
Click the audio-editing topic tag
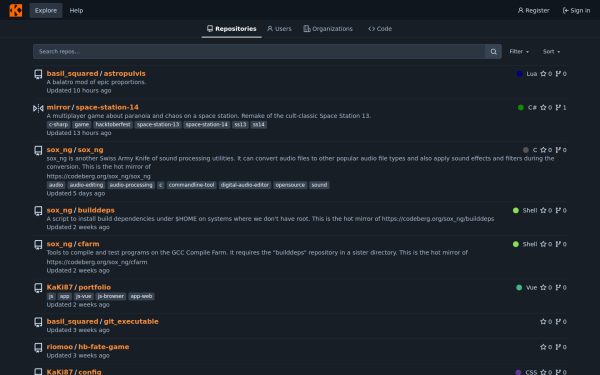tap(86, 185)
